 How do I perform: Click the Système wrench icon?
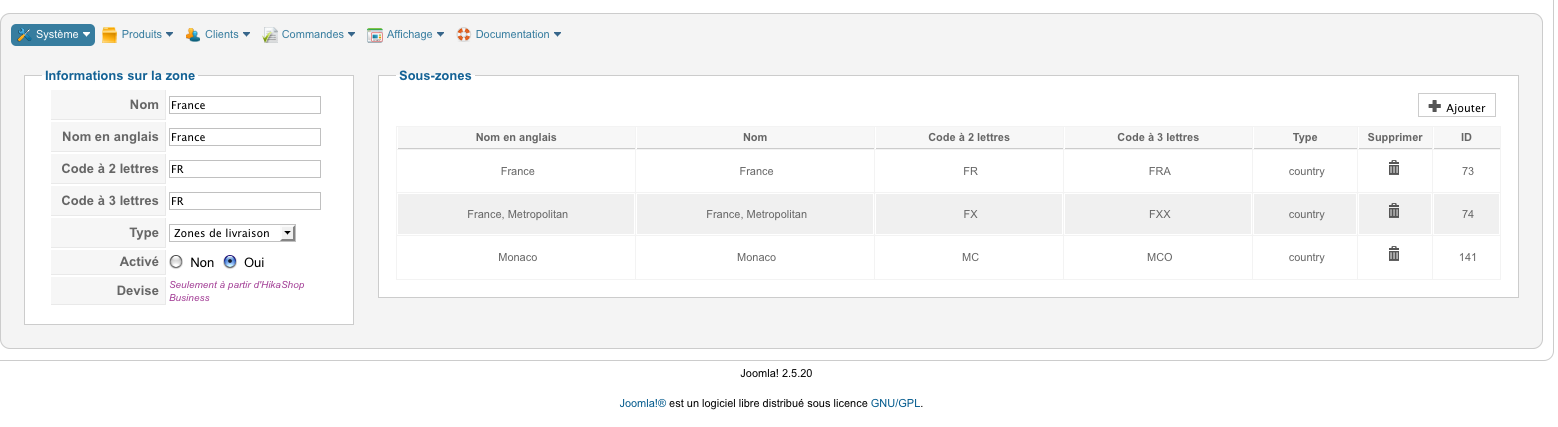point(24,35)
